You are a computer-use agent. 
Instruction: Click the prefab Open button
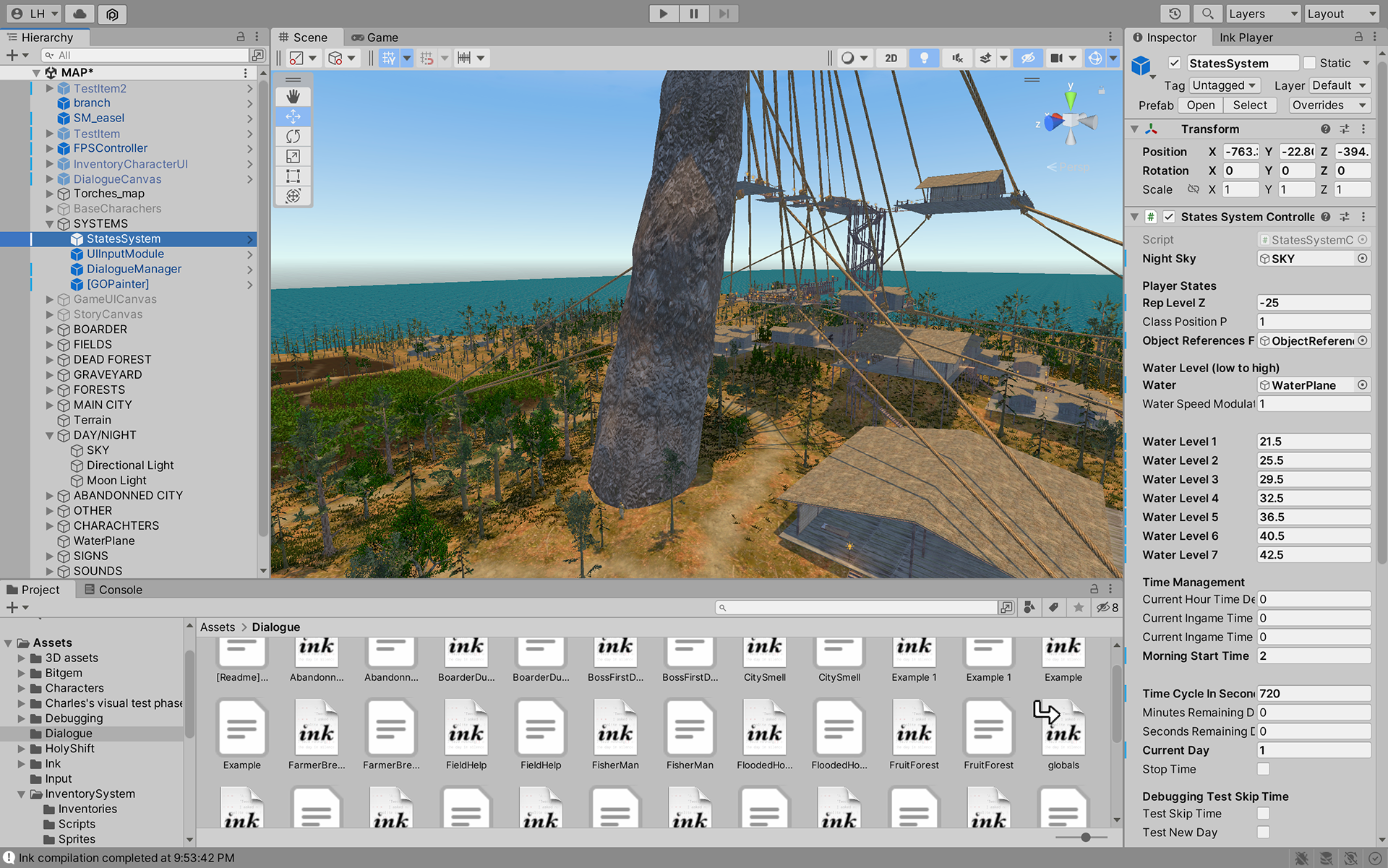1200,105
